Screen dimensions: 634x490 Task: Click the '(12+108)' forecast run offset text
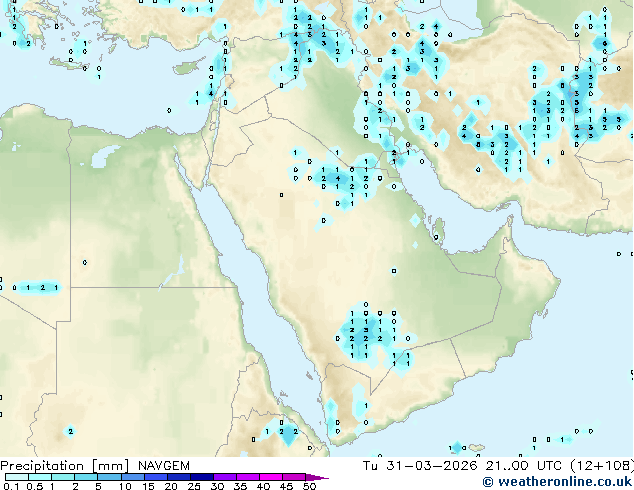coord(602,466)
